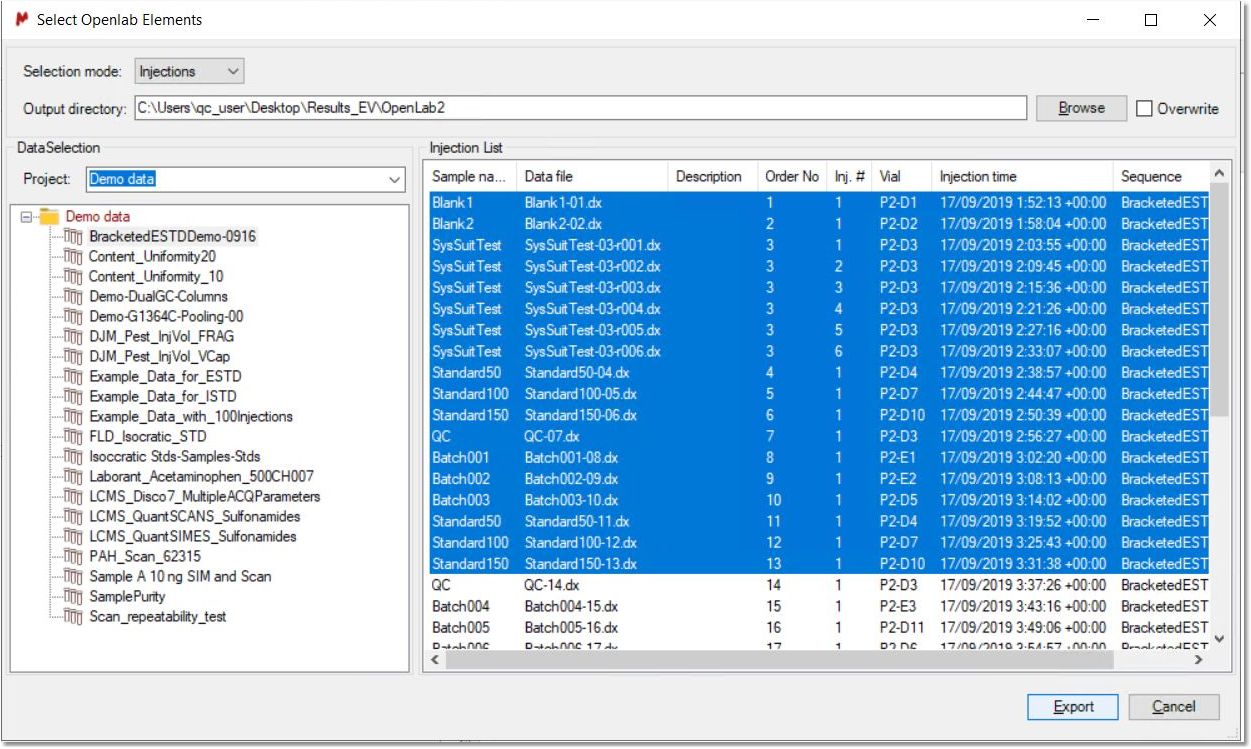
Task: Click the sequence icon beside Isoccratic Stds-Samples-Stds
Action: click(x=73, y=457)
